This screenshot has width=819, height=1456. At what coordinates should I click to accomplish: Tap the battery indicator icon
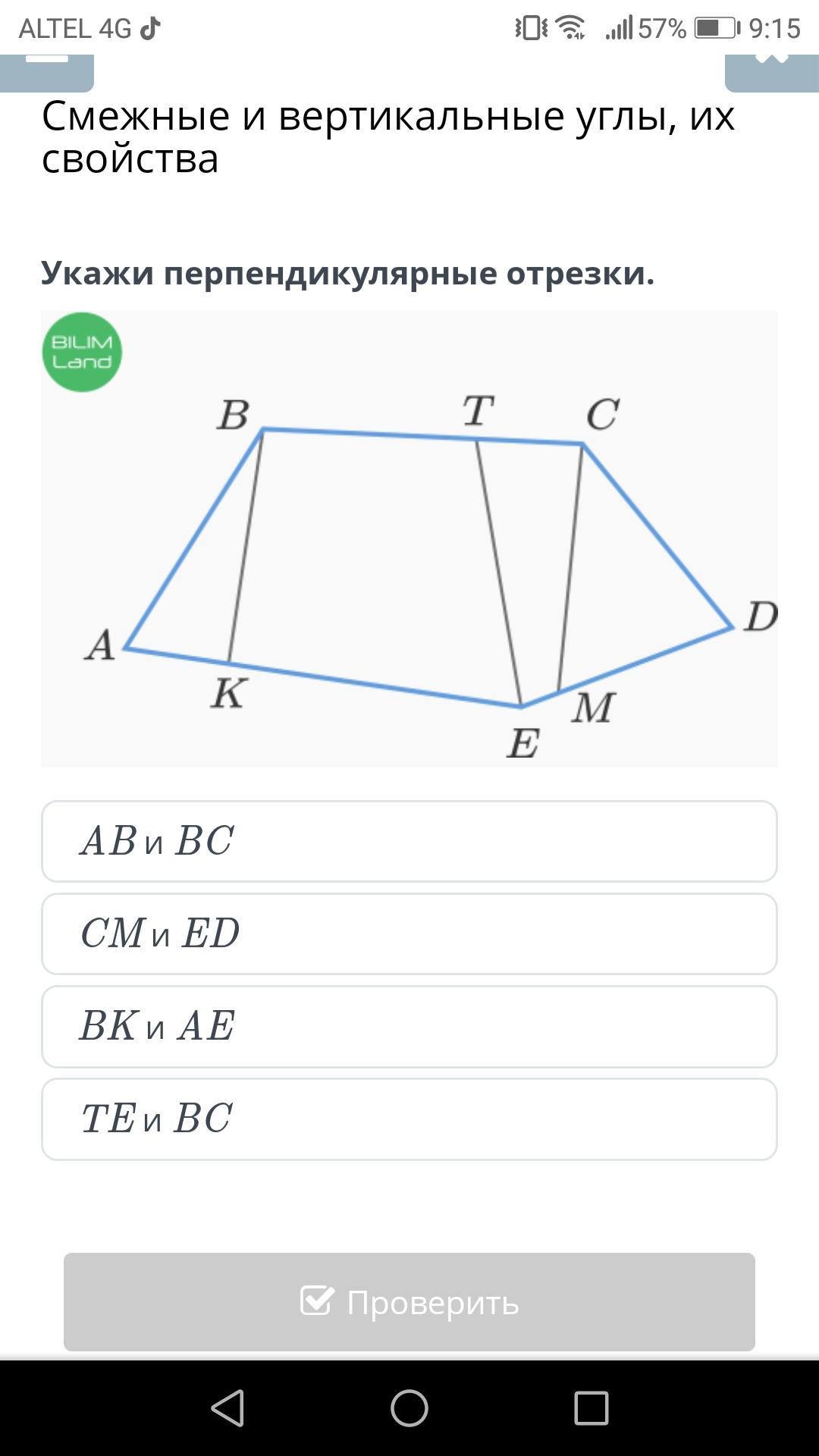click(718, 29)
